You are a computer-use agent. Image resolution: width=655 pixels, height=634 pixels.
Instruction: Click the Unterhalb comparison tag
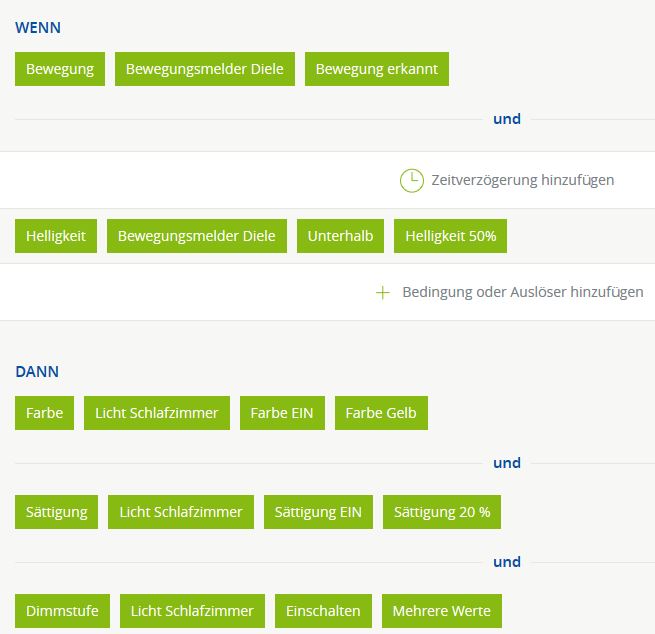click(x=341, y=236)
